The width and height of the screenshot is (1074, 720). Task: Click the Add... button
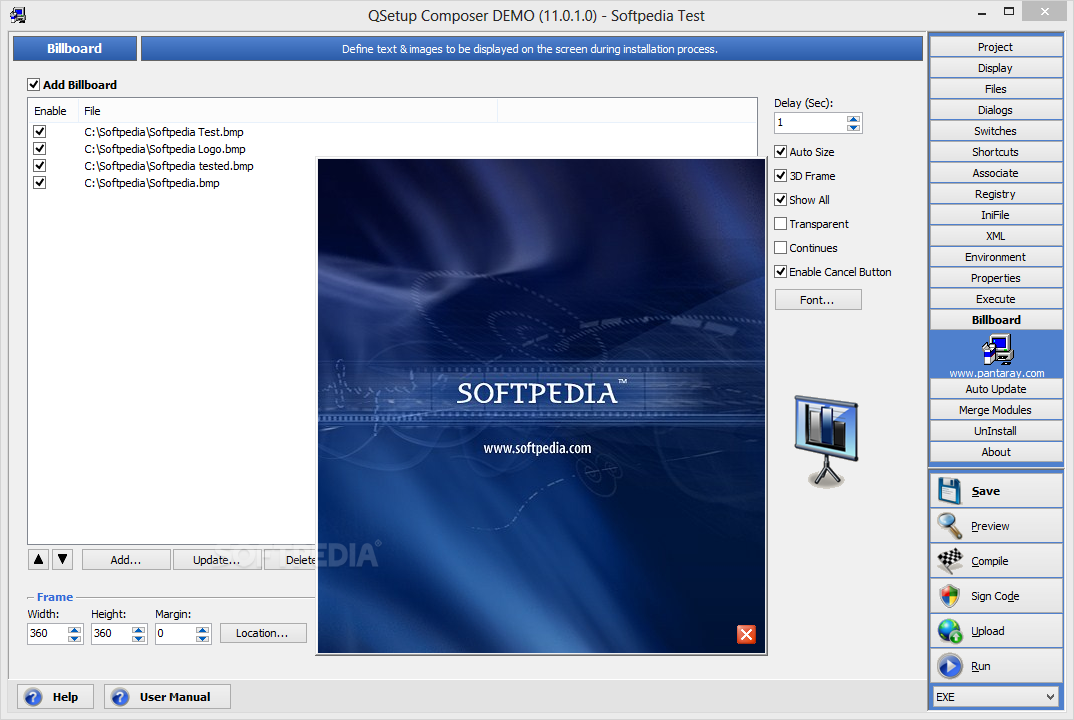point(126,560)
